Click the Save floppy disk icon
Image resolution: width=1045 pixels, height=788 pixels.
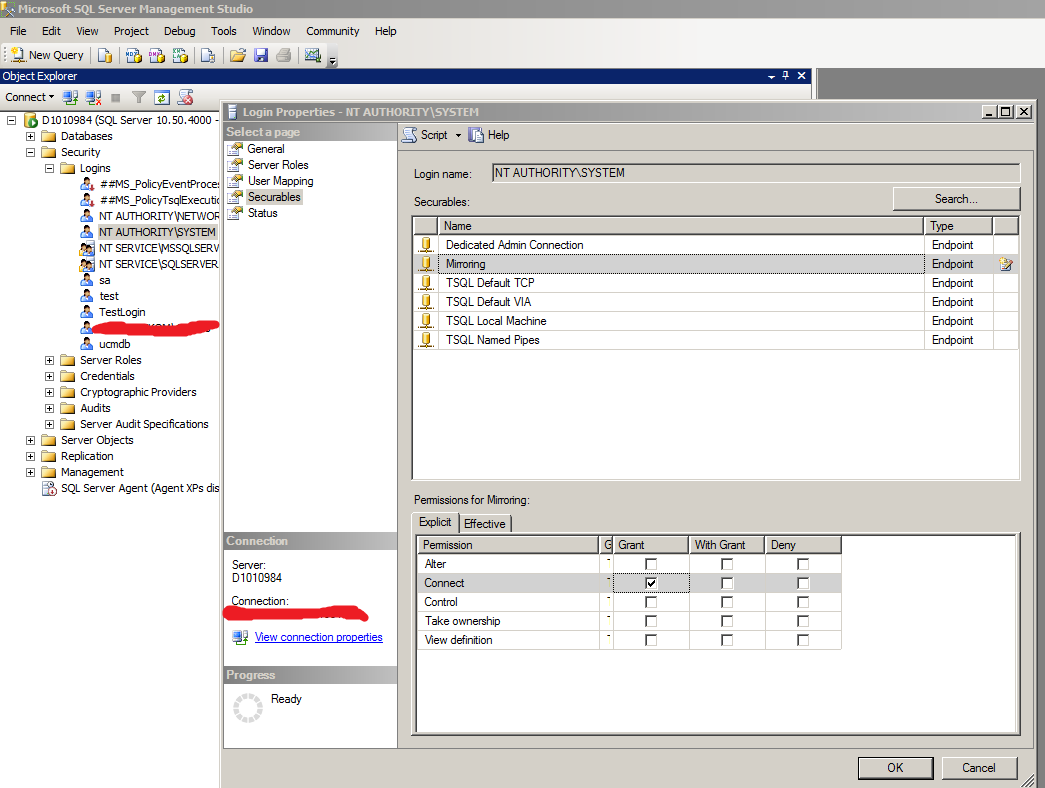pyautogui.click(x=261, y=55)
